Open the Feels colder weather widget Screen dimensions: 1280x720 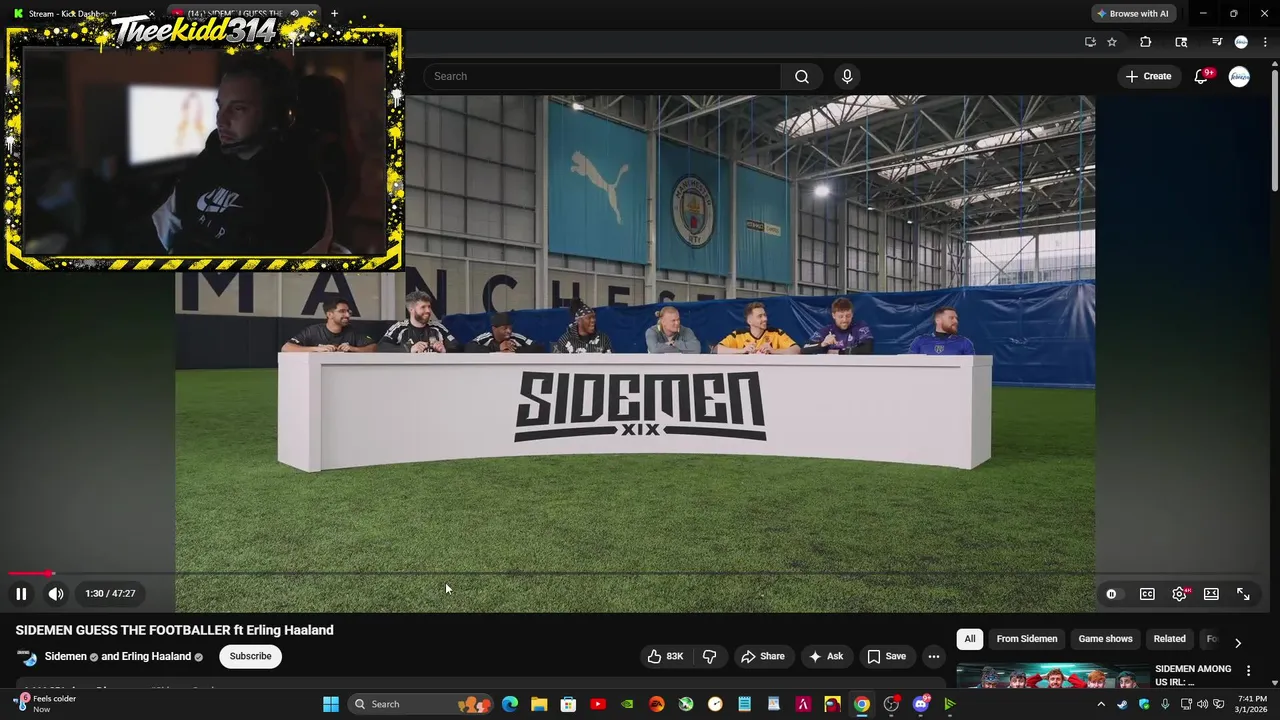coord(45,704)
